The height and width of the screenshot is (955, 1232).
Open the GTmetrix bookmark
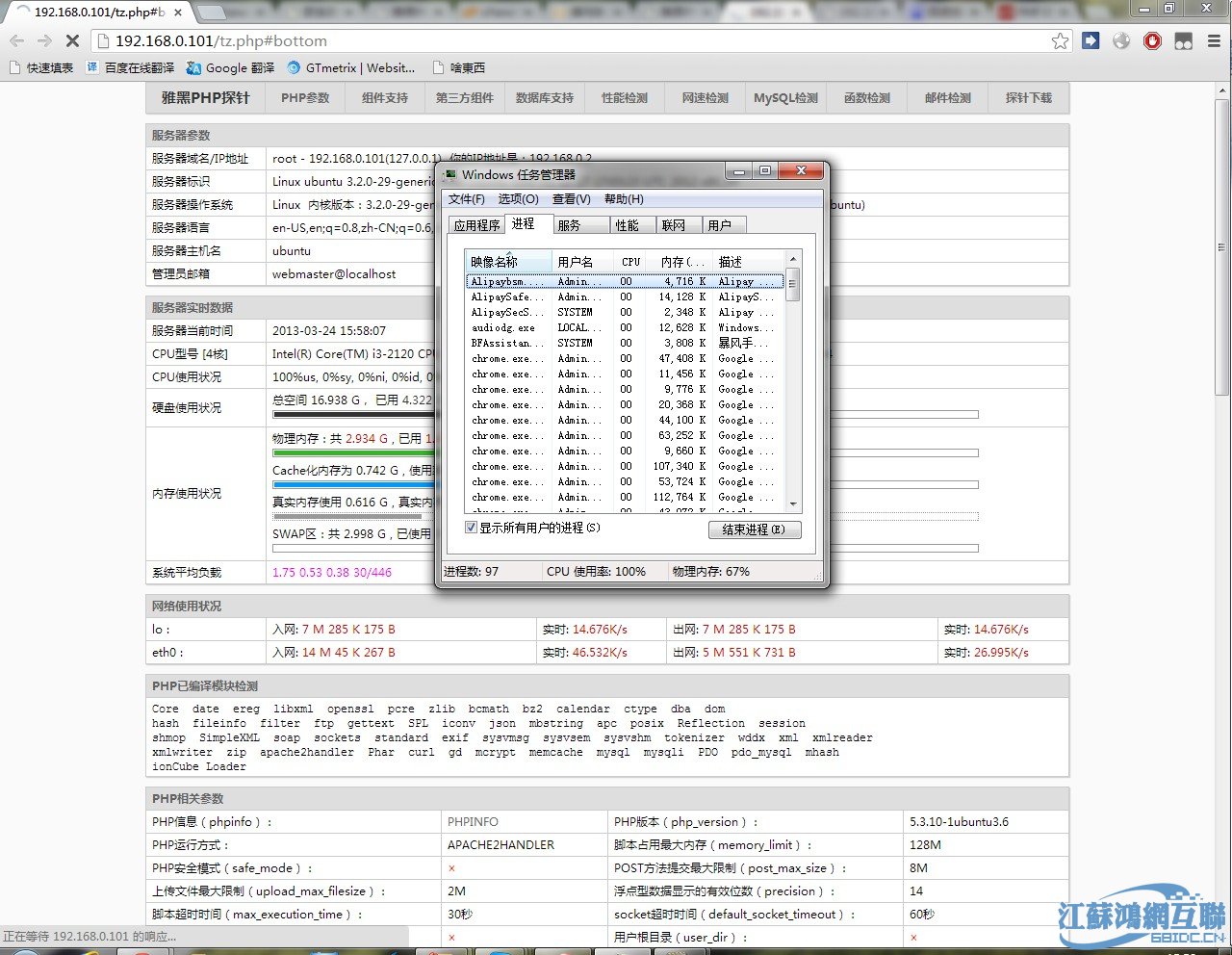(x=351, y=67)
